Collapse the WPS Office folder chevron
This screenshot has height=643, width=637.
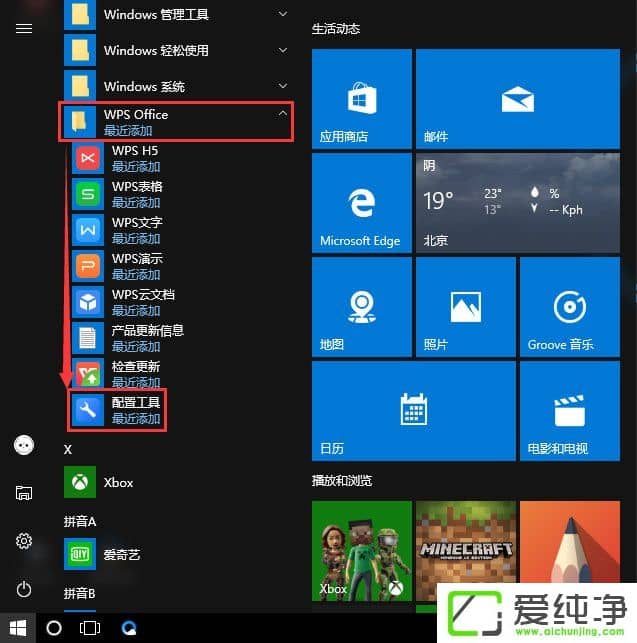283,113
